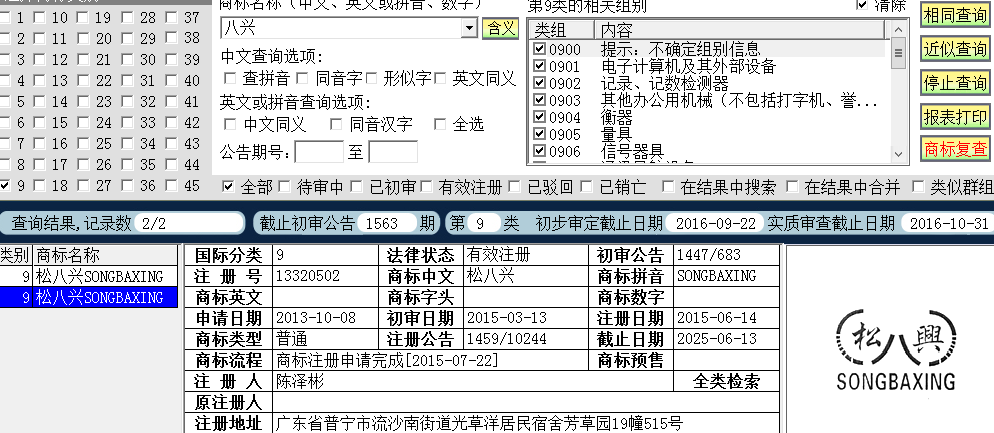Tick the 全选 checkbox
Screen dimensions: 994x433
click(x=440, y=124)
